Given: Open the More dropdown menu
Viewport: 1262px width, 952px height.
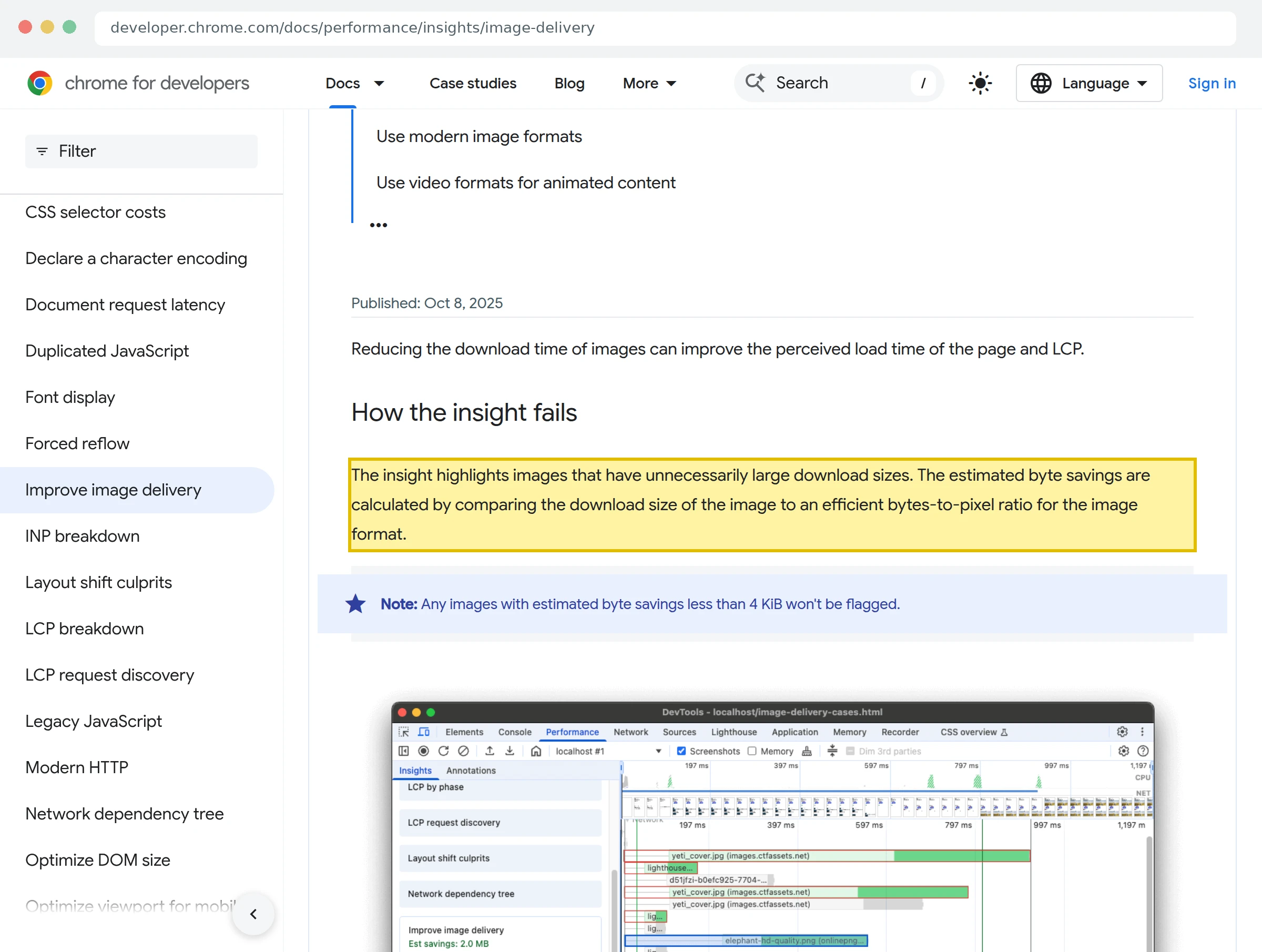Looking at the screenshot, I should [649, 83].
